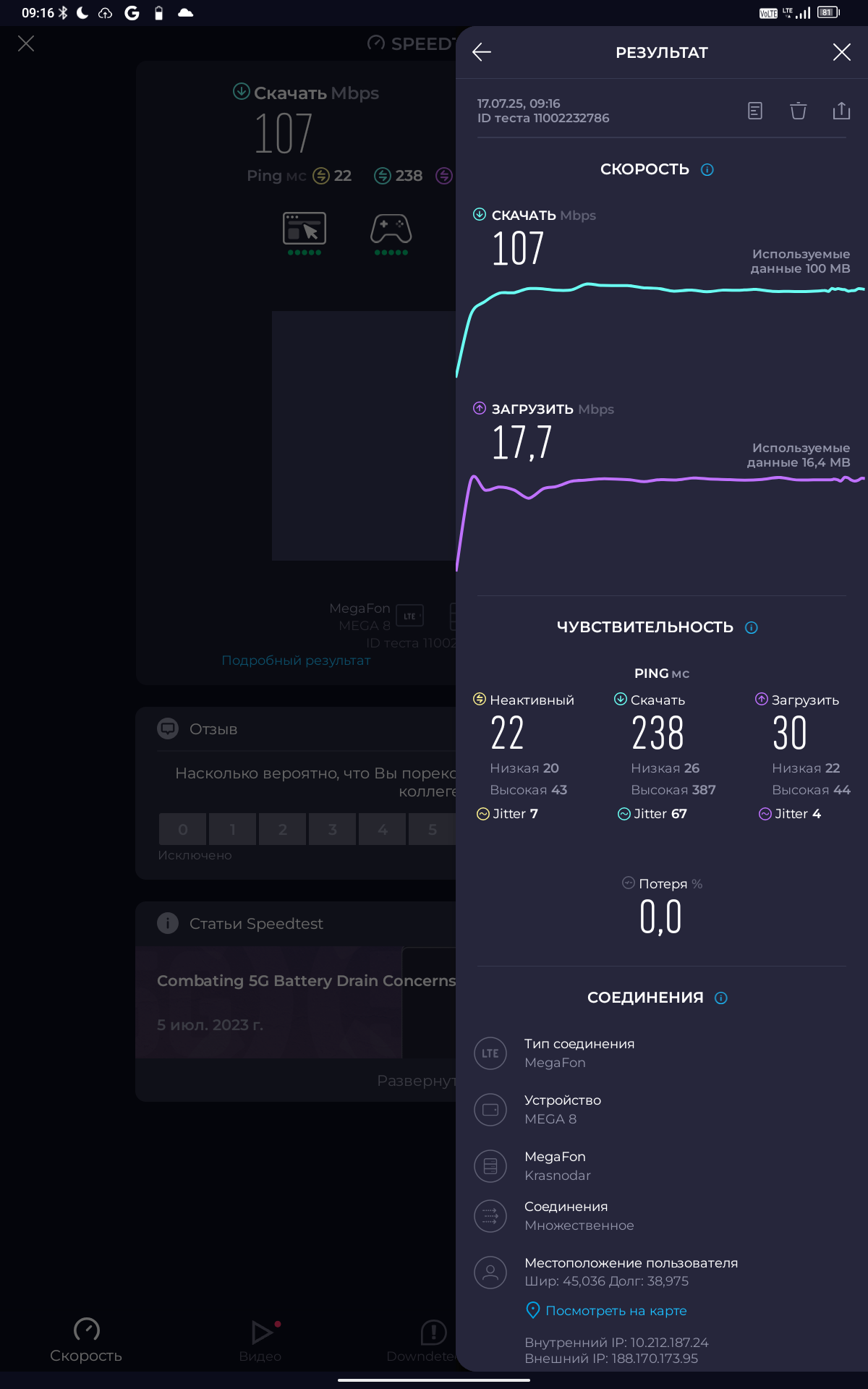Screen dimensions: 868x1389
Task: Tap the battery indicator in status bar
Action: click(828, 12)
